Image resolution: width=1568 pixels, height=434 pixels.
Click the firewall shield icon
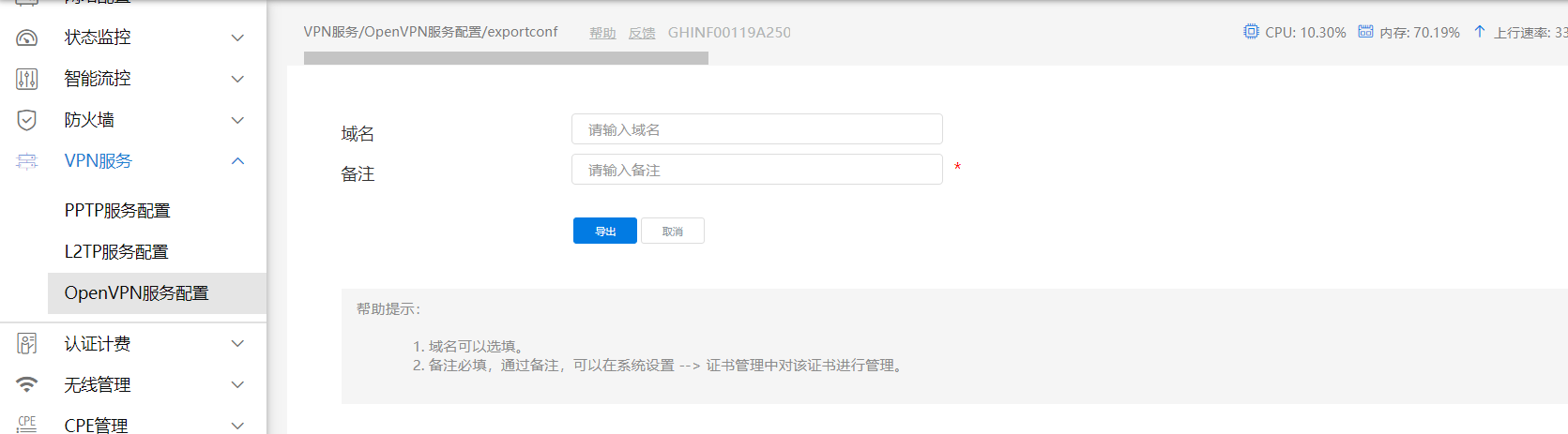click(x=27, y=120)
